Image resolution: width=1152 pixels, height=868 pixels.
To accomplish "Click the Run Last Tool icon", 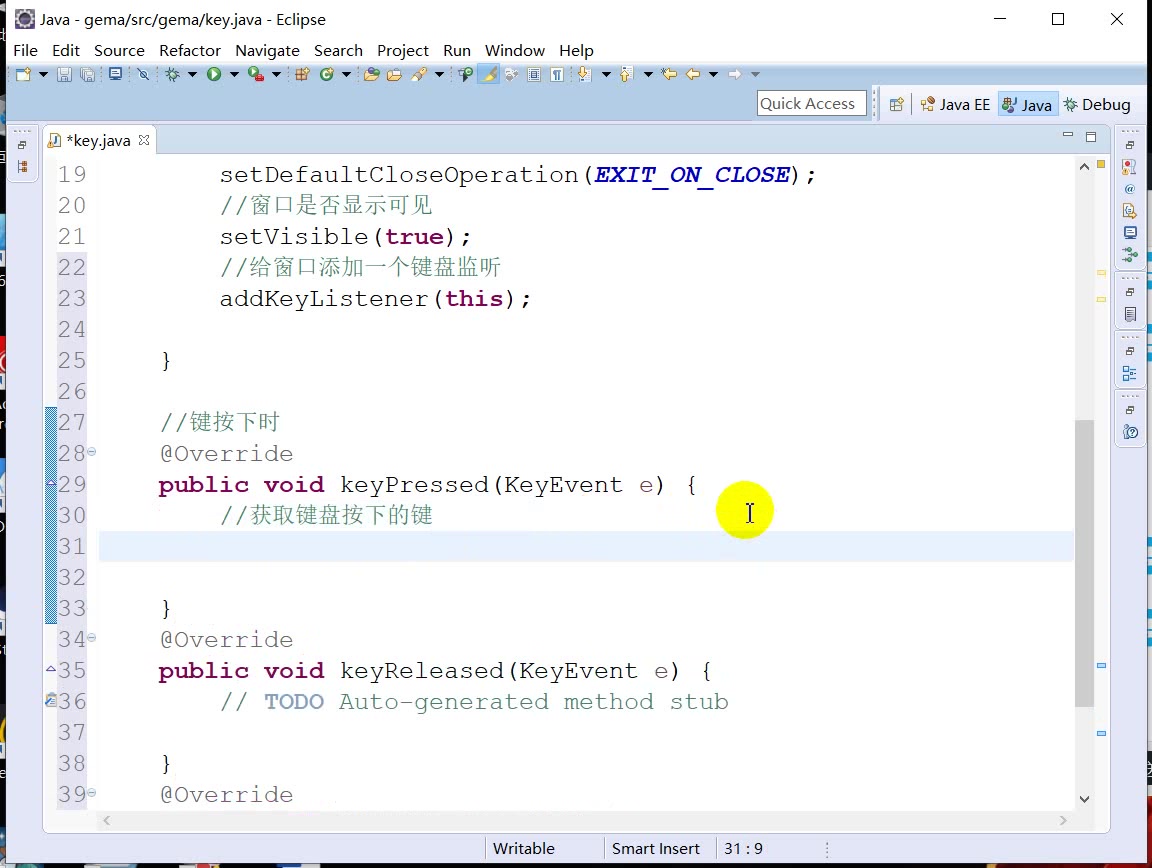I will click(x=256, y=74).
